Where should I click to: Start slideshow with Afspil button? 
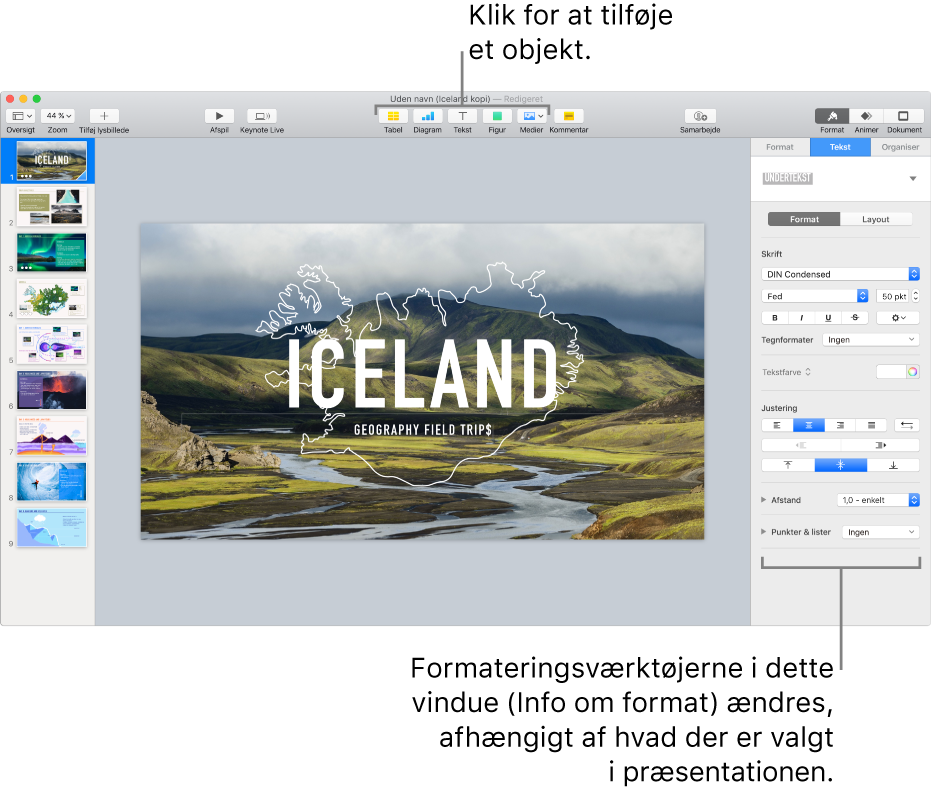(219, 116)
